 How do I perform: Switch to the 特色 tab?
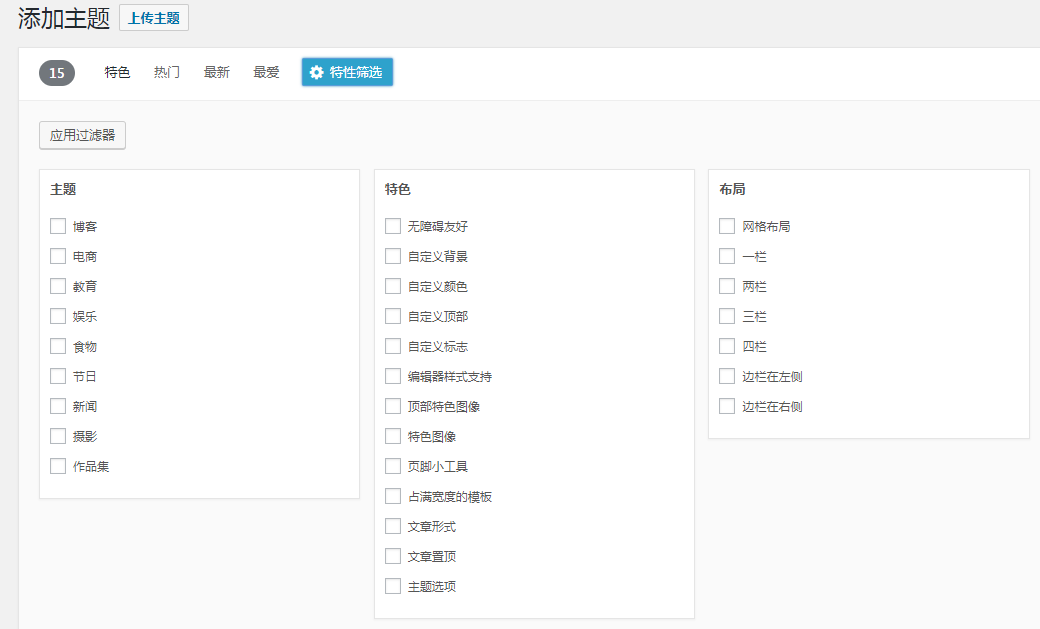tap(117, 73)
